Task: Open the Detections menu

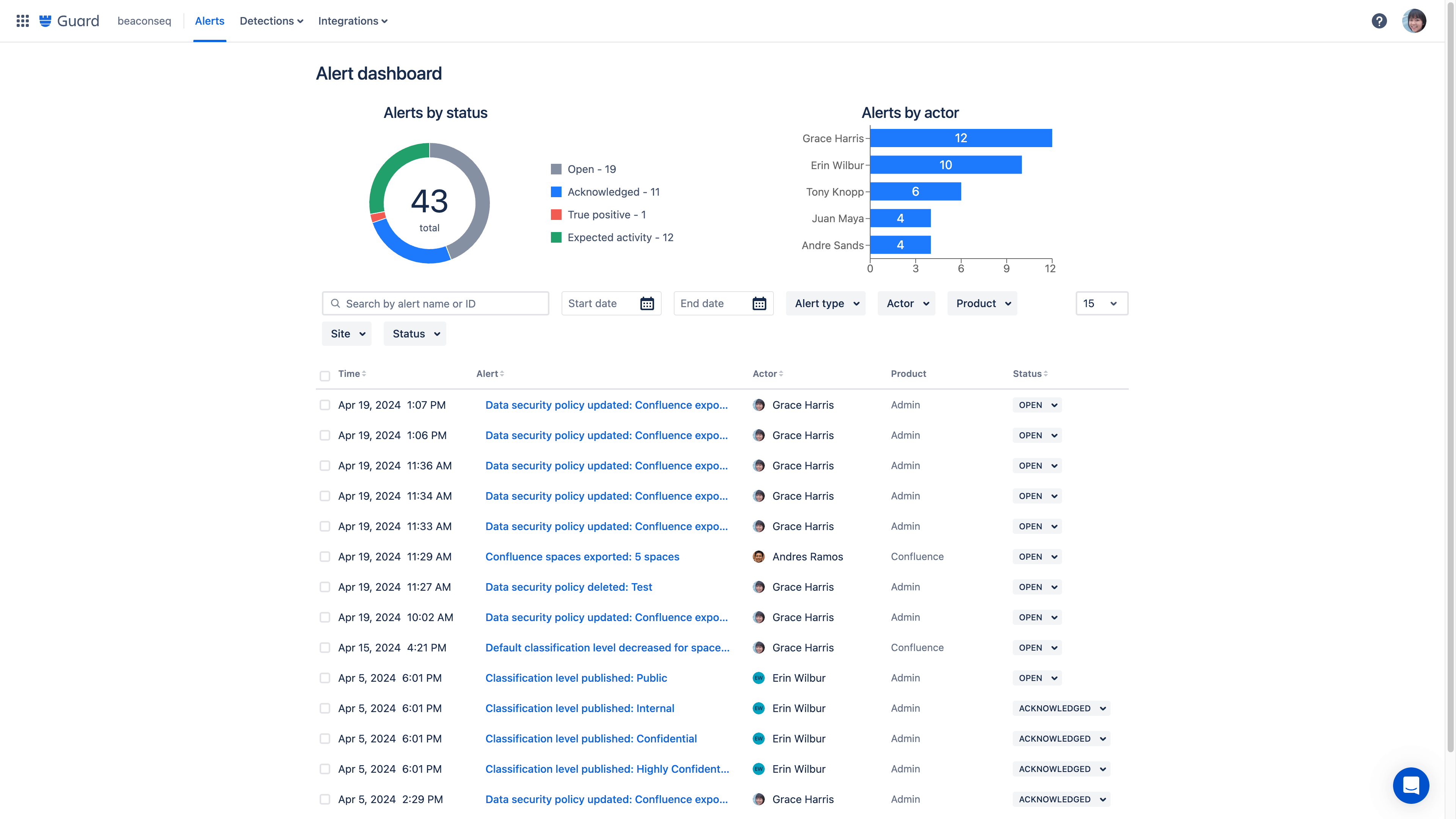Action: coord(271,20)
